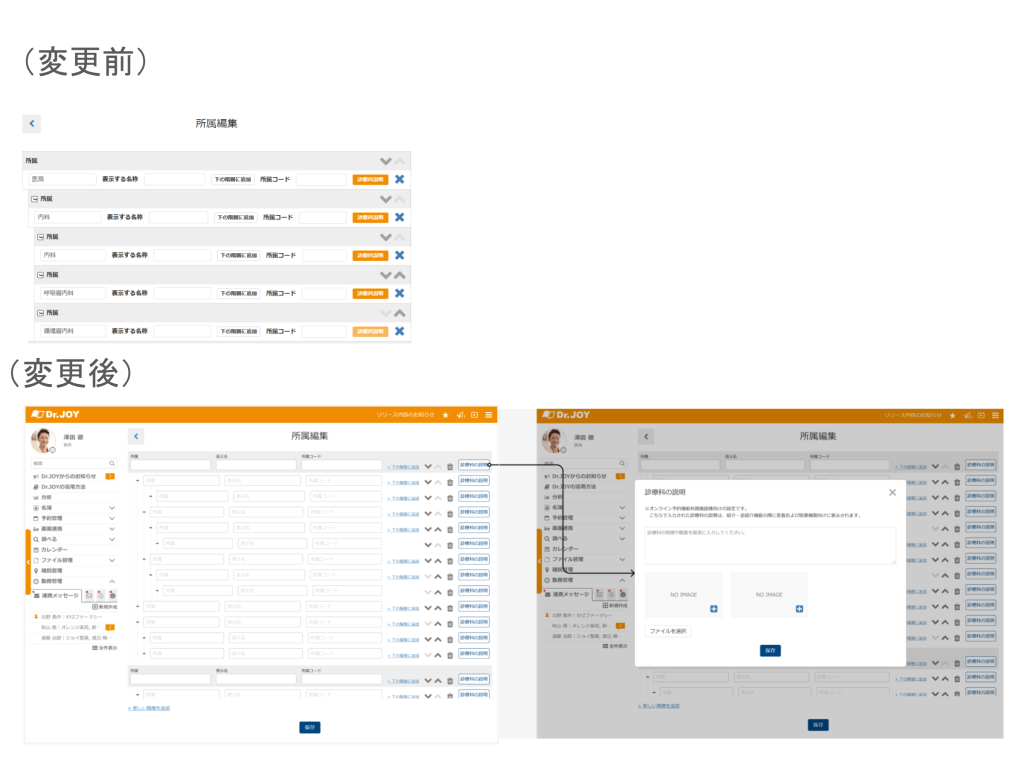Click the trash icon on first 変更後 row
The width and height of the screenshot is (1024, 768).
[x=450, y=465]
